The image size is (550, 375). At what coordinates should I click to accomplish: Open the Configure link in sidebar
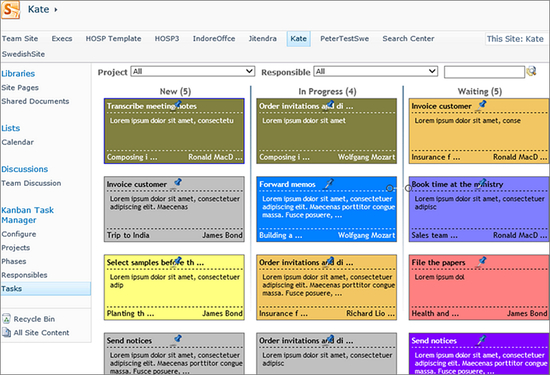tap(19, 234)
